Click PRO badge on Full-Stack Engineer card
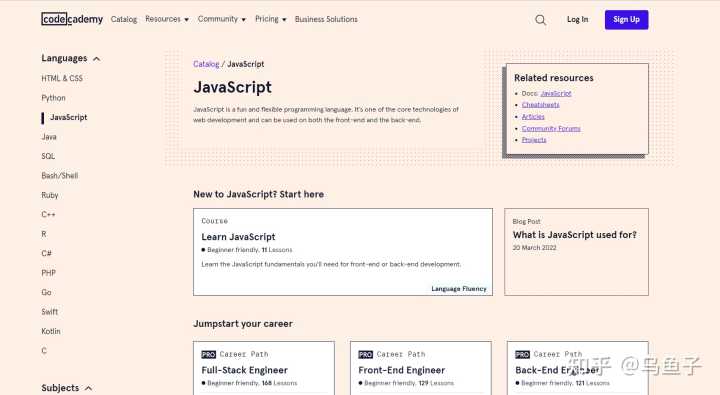The width and height of the screenshot is (720, 395). [x=208, y=355]
